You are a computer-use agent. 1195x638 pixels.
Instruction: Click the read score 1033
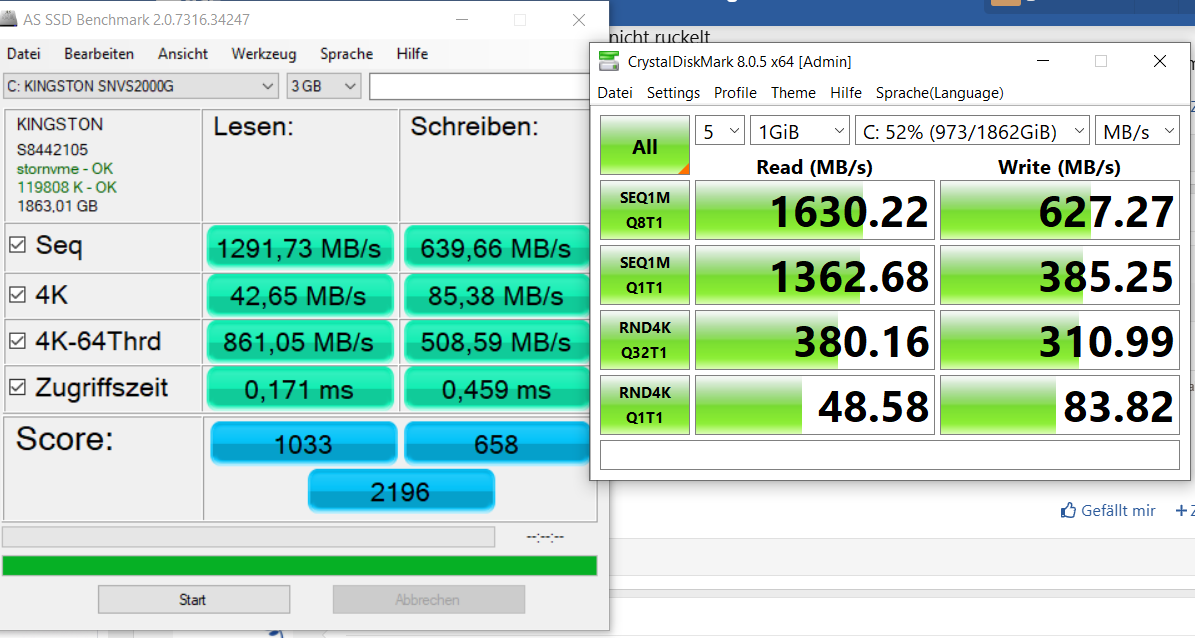tap(304, 443)
